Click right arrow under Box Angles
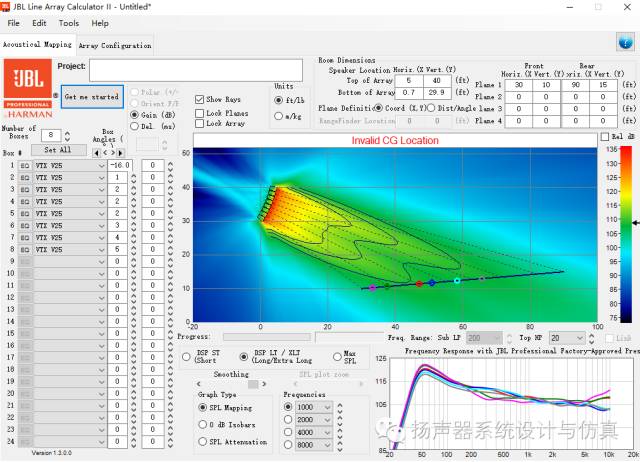 [x=120, y=152]
